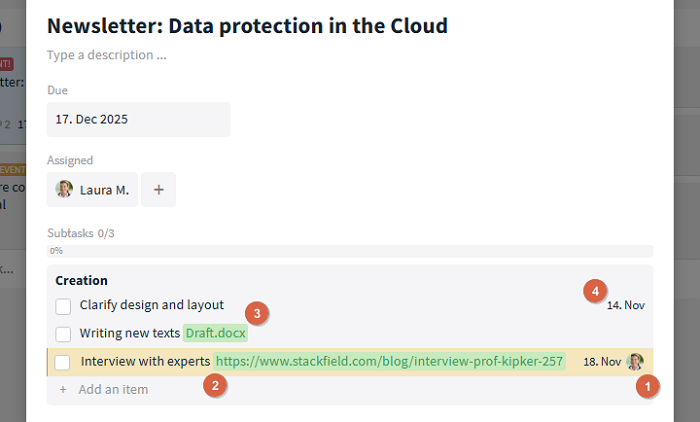Open the due date picker field
700x422 pixels.
tap(138, 119)
